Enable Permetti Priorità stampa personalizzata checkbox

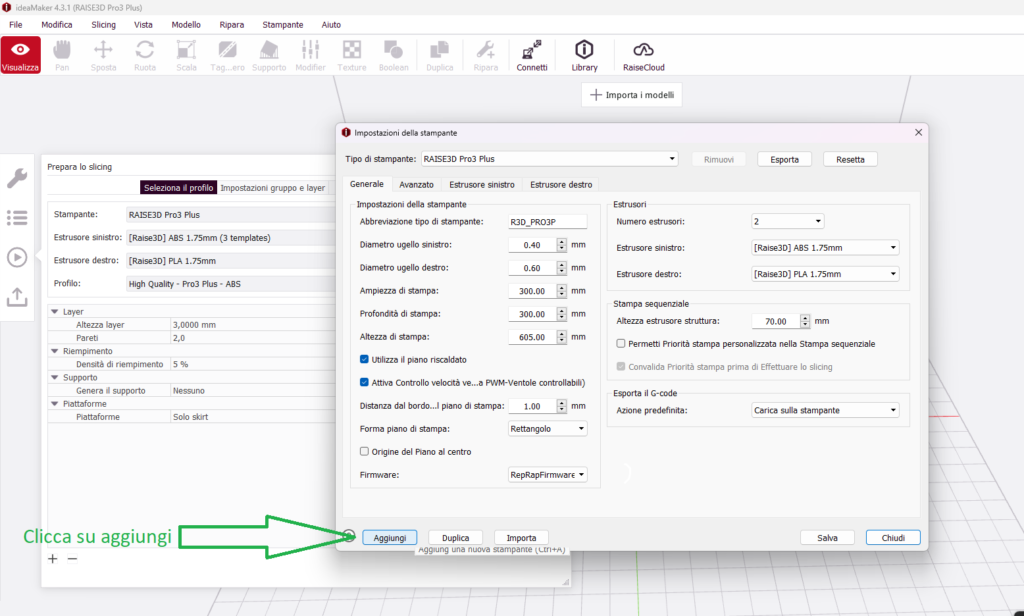tap(621, 344)
